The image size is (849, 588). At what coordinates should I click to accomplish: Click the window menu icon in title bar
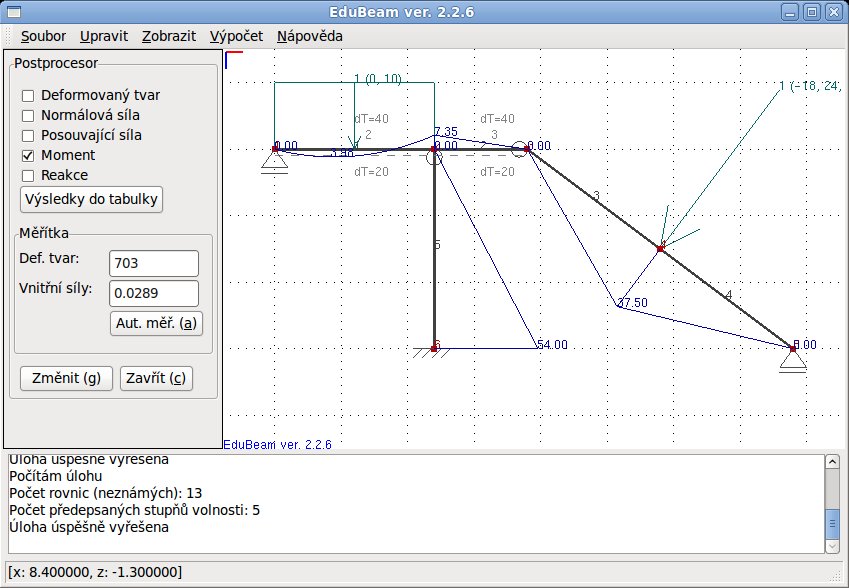pyautogui.click(x=14, y=12)
